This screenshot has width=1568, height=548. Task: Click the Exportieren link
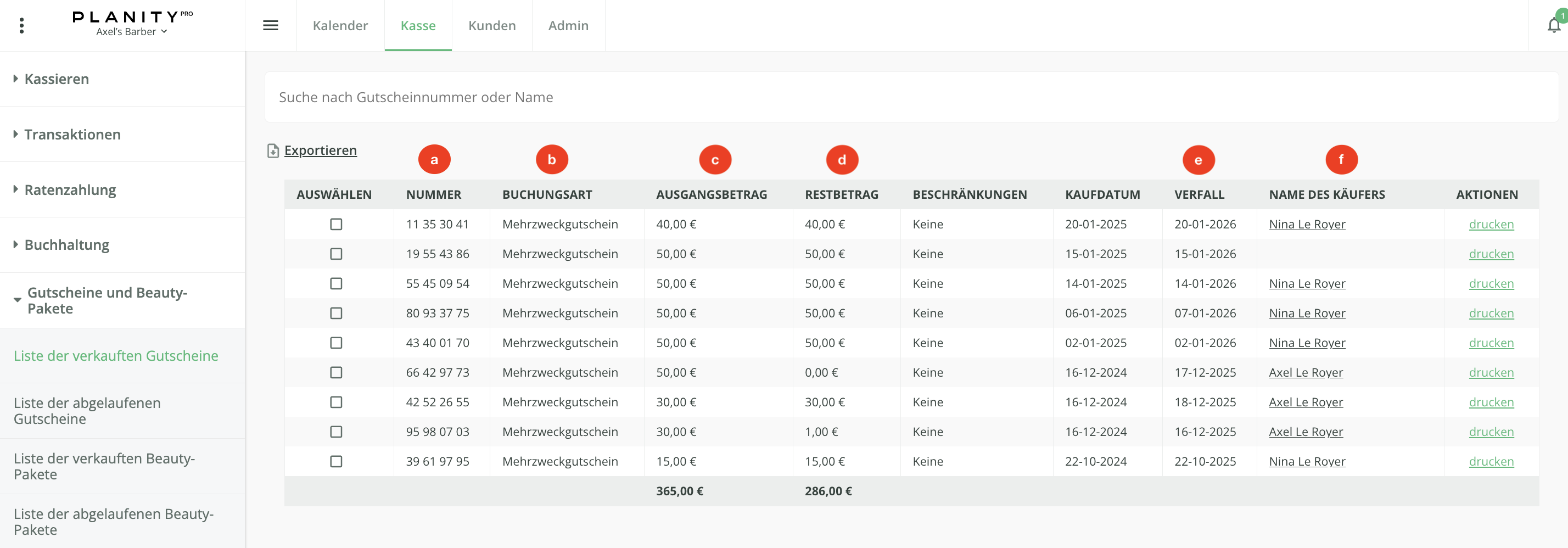320,150
